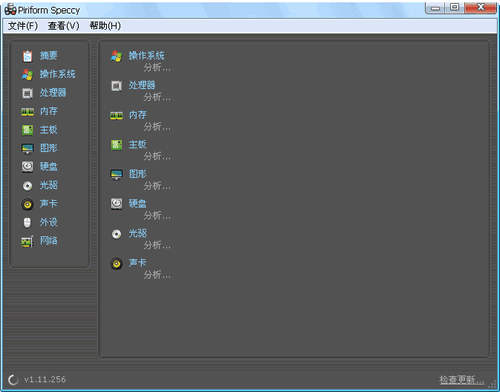This screenshot has width=500, height=392.
Task: Click 分析... text under 图形
Action: pos(157,186)
